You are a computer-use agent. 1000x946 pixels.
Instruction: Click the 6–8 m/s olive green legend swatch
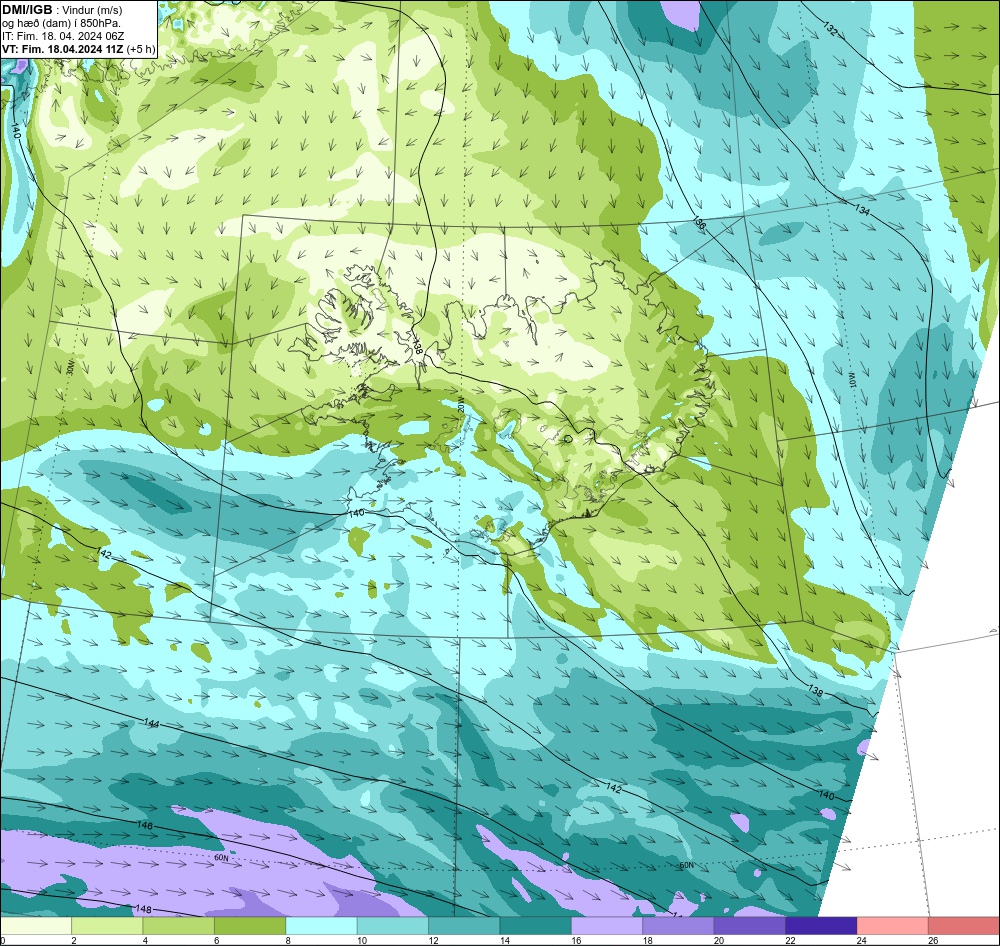click(250, 926)
